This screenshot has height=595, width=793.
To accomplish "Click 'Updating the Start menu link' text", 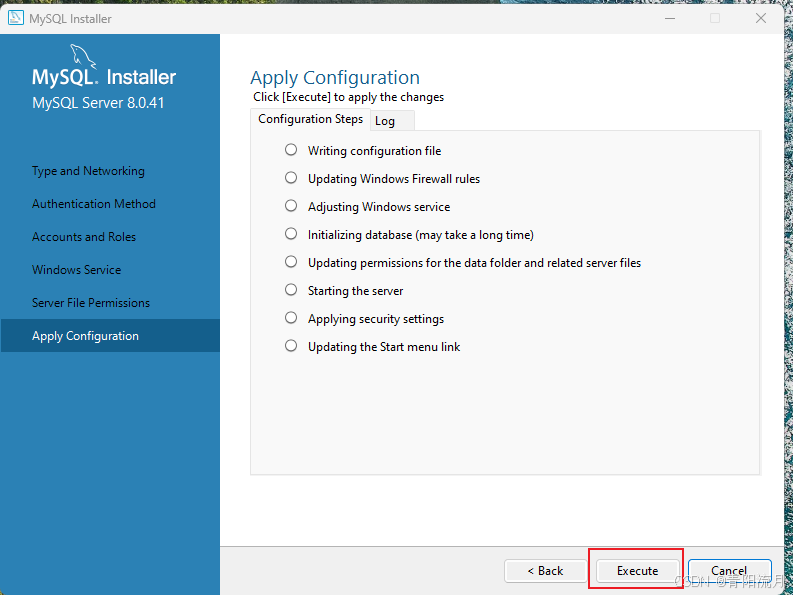I will pyautogui.click(x=384, y=347).
